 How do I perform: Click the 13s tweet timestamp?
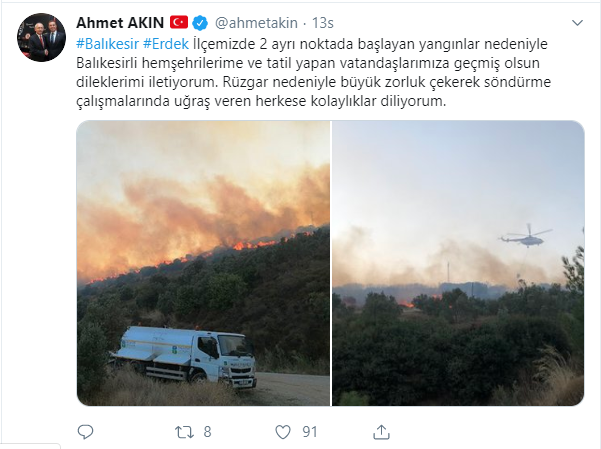point(322,23)
